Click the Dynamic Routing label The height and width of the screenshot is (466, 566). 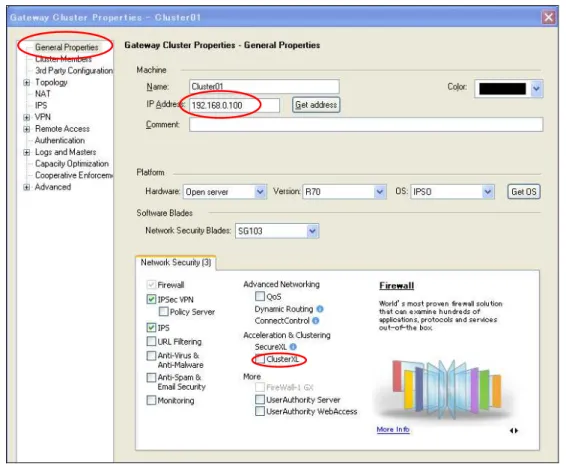point(284,309)
